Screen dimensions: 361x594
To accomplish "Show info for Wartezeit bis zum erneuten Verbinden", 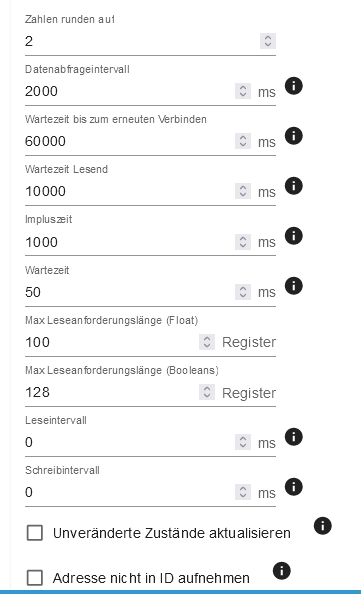I will 294,136.
